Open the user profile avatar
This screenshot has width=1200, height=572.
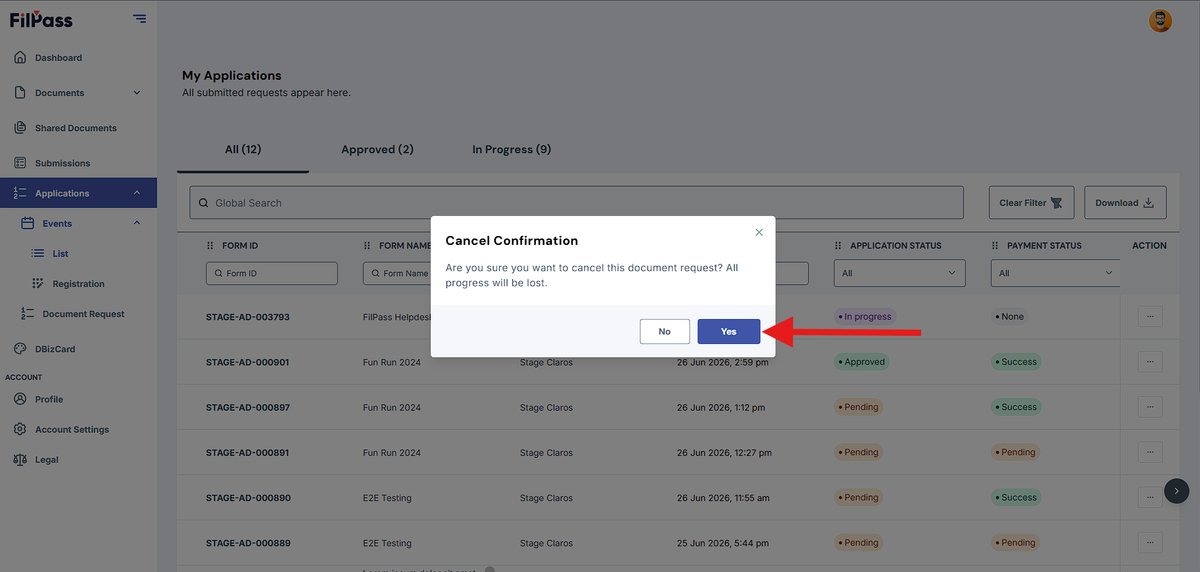click(1160, 20)
